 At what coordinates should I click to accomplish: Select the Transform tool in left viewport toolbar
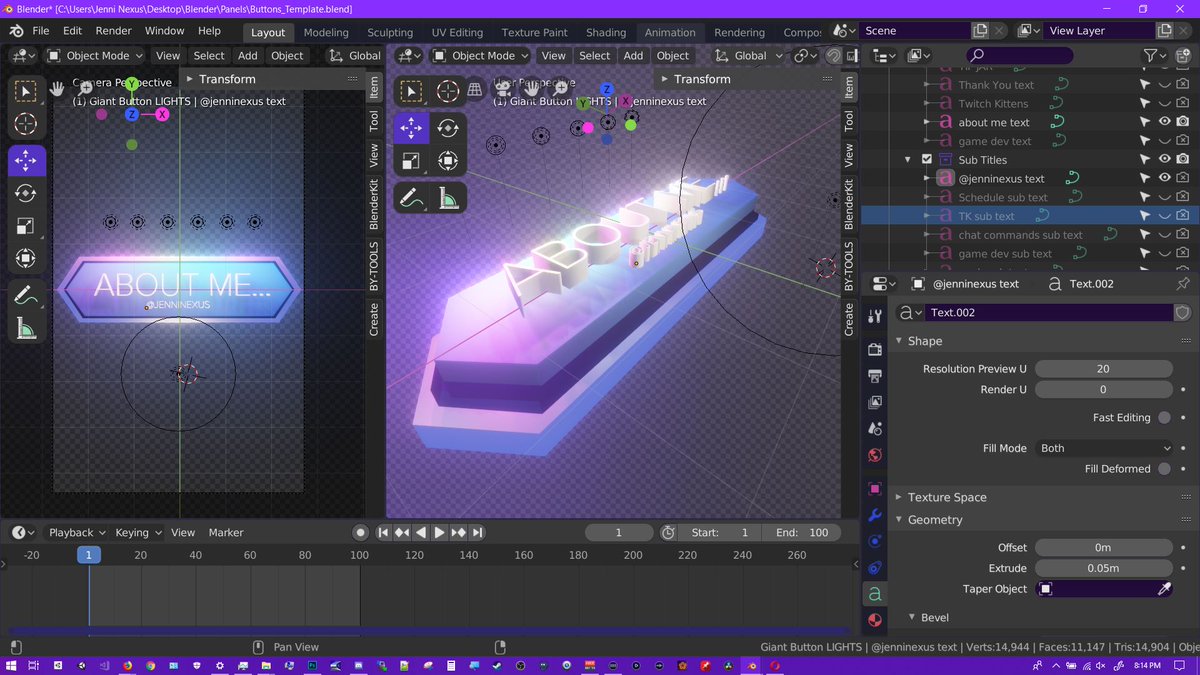click(x=26, y=259)
